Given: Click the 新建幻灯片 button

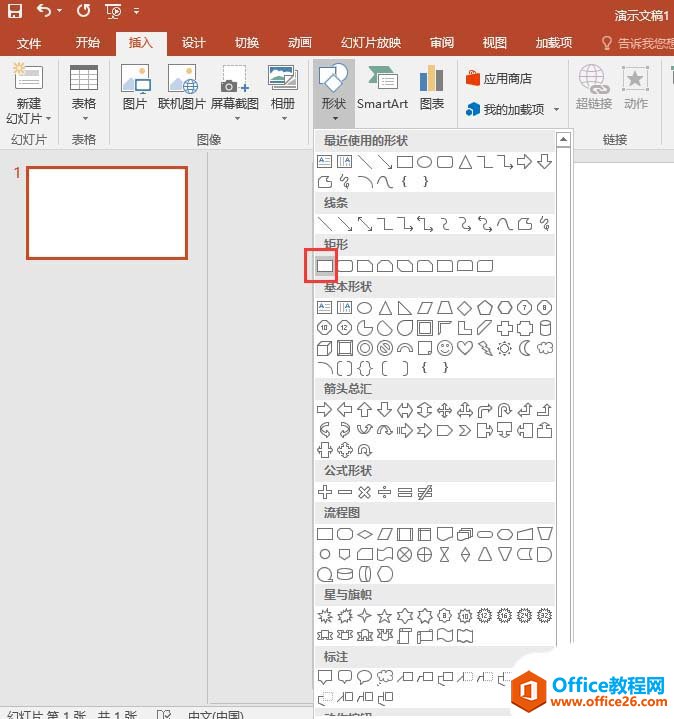Looking at the screenshot, I should point(28,94).
